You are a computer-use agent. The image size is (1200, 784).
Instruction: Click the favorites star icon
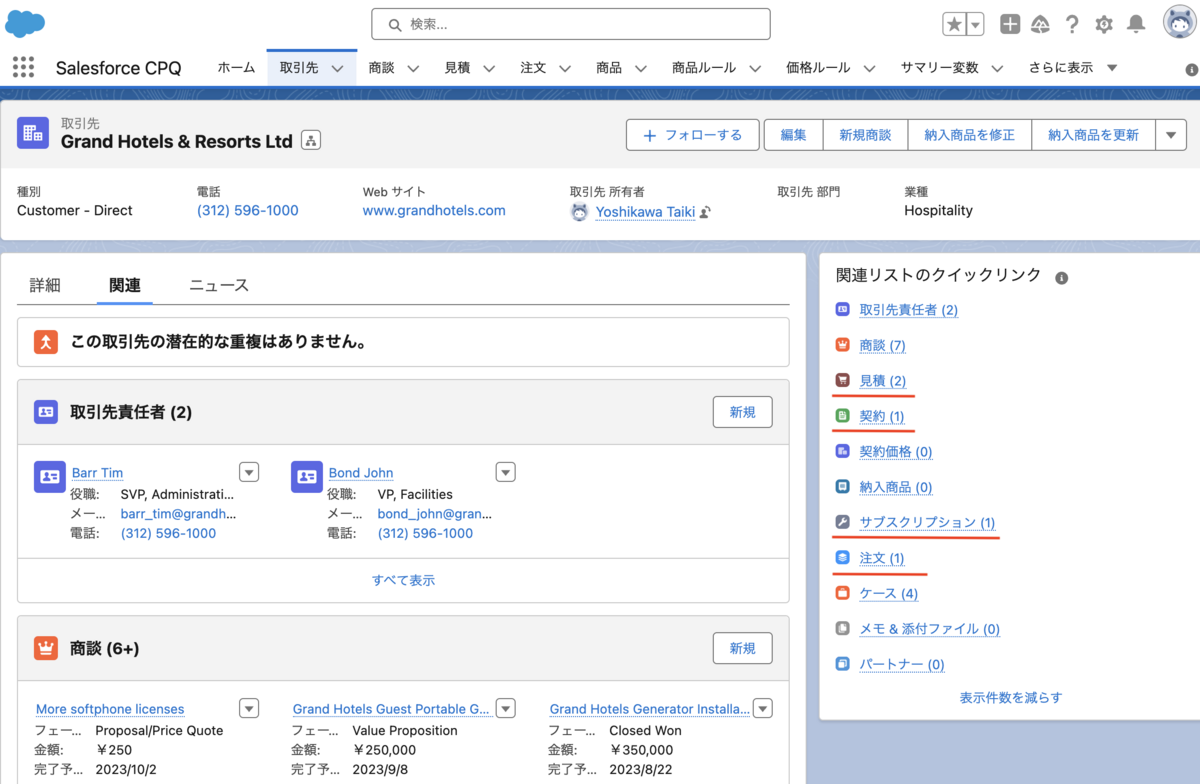click(x=956, y=22)
